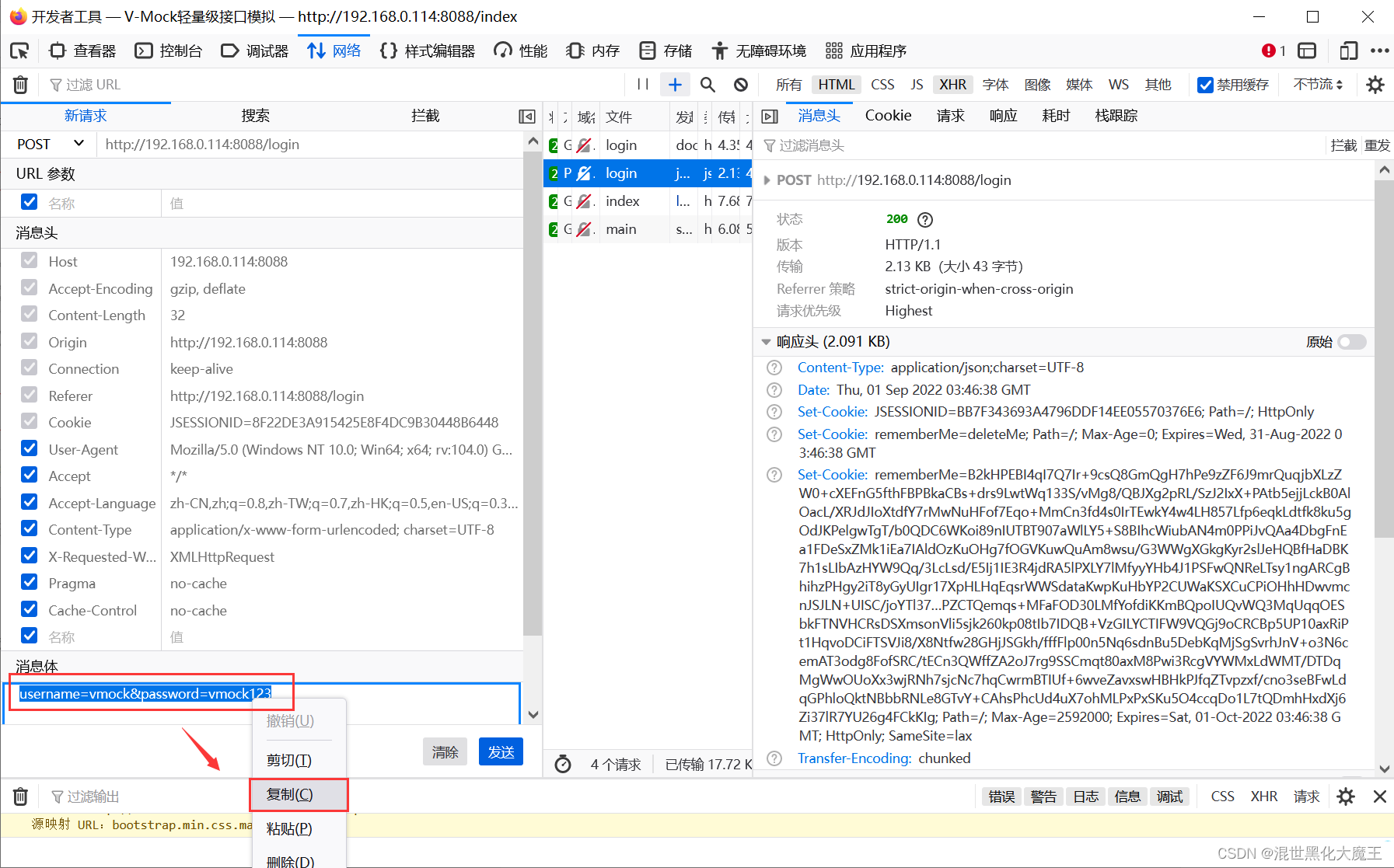Click the request URL field
The width and height of the screenshot is (1394, 868).
pyautogui.click(x=311, y=145)
